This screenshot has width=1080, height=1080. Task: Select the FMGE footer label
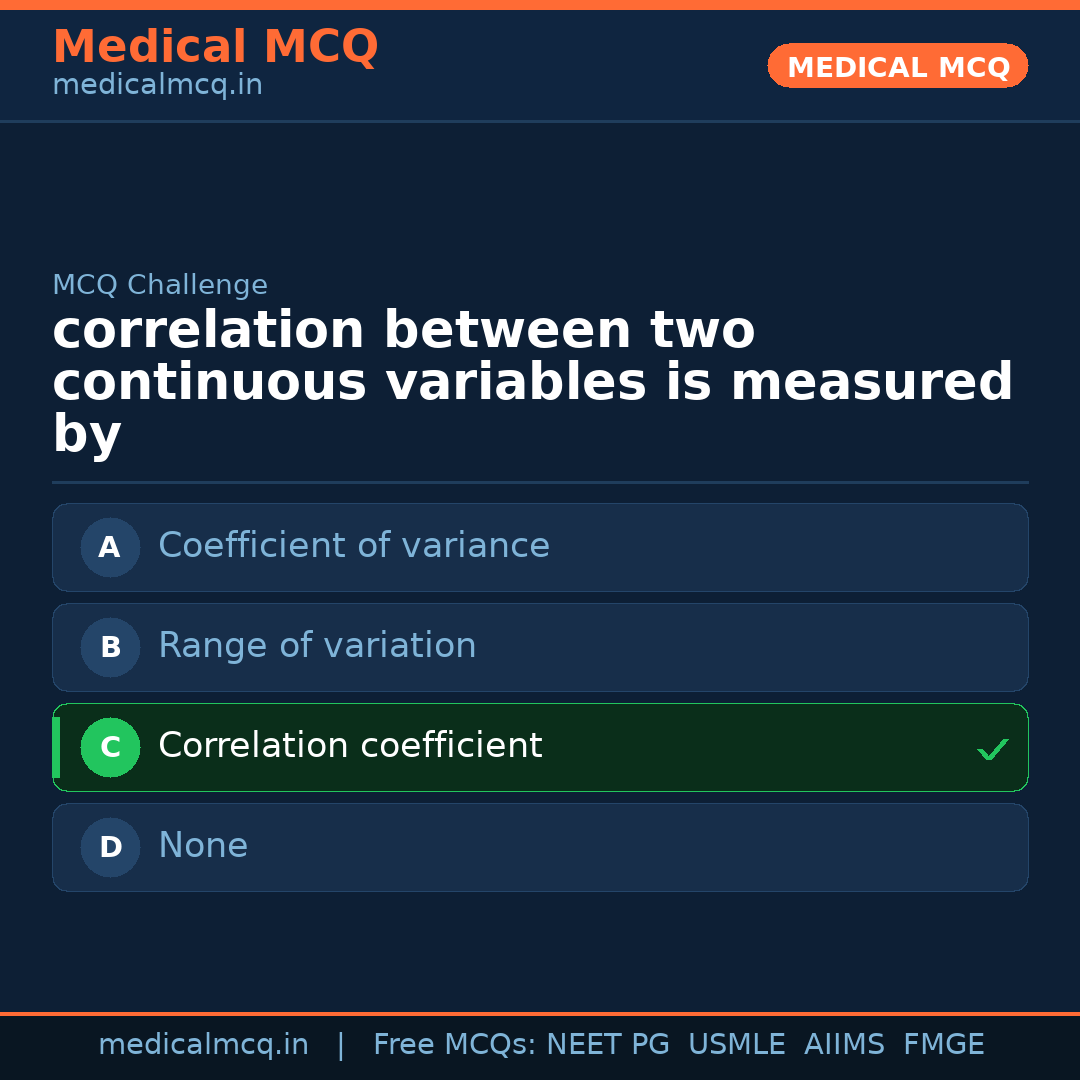tap(943, 1045)
